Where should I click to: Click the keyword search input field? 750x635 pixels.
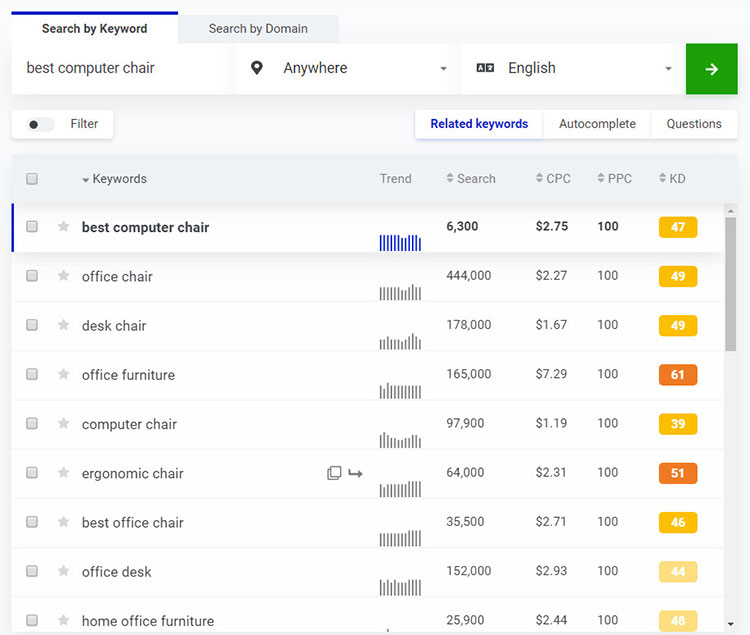[123, 69]
